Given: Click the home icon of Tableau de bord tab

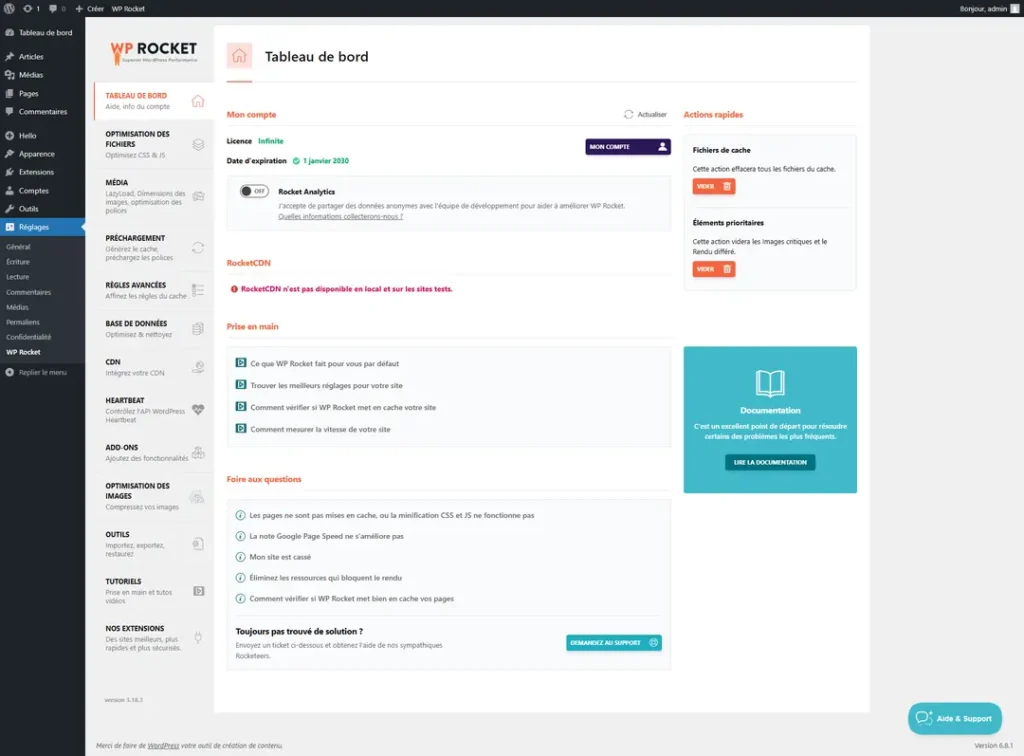Looking at the screenshot, I should (198, 101).
